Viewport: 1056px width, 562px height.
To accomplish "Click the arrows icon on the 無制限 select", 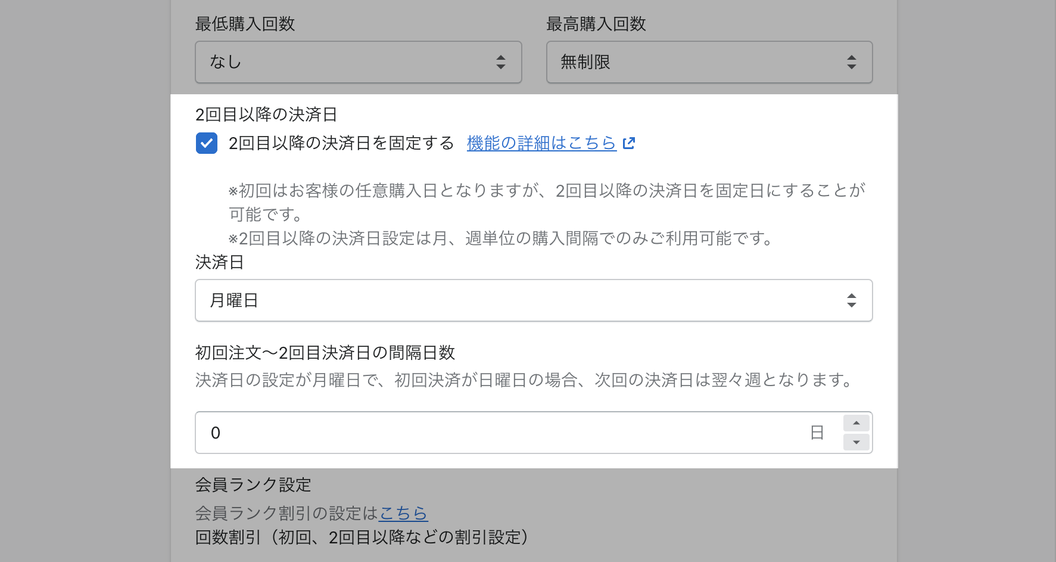I will [x=851, y=62].
